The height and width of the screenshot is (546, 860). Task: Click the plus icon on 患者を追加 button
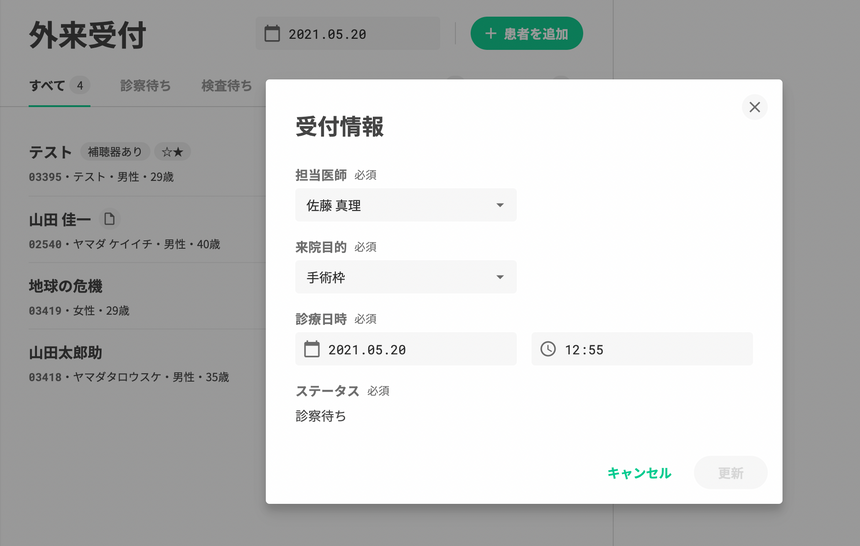490,34
